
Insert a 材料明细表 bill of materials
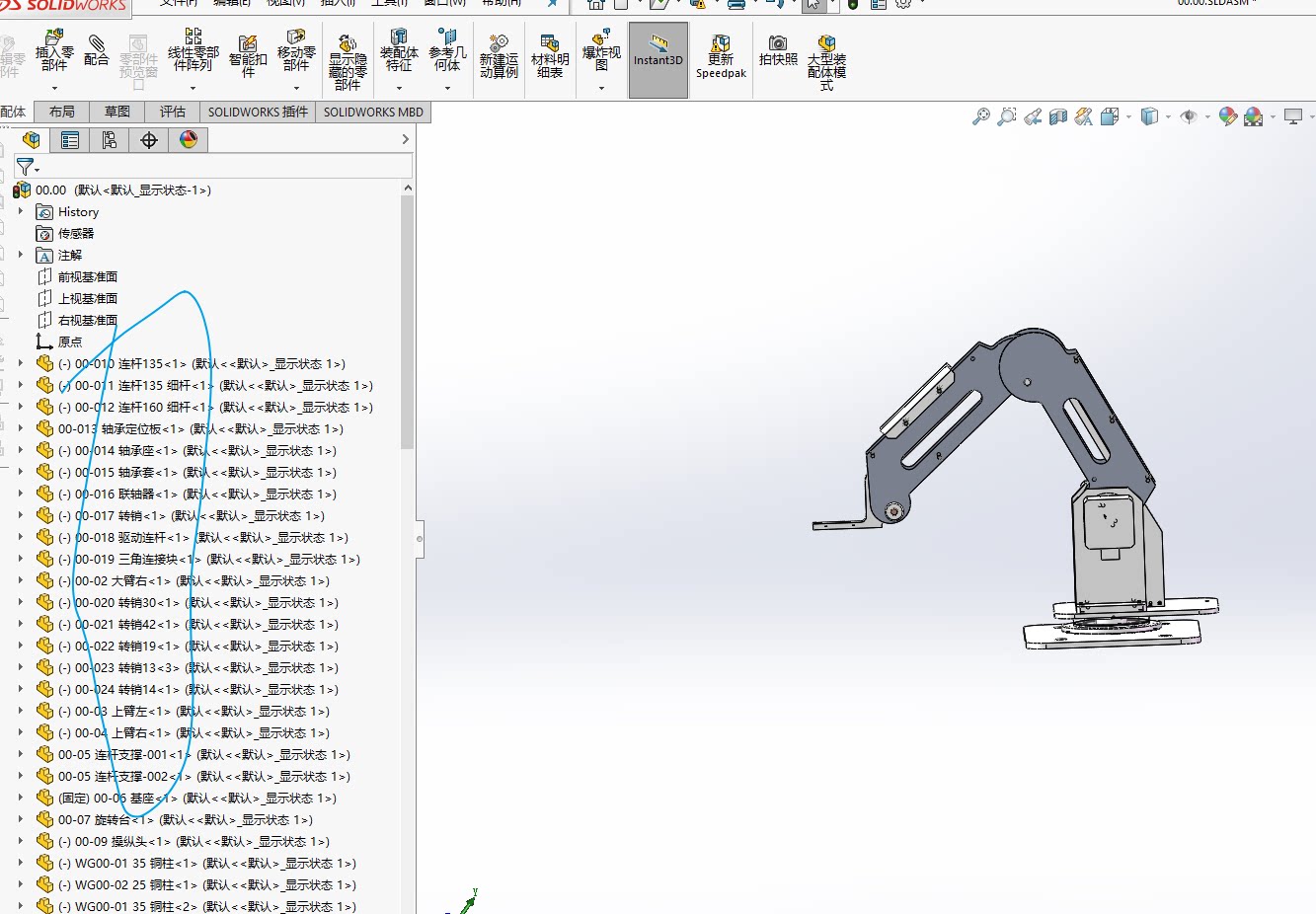click(550, 56)
